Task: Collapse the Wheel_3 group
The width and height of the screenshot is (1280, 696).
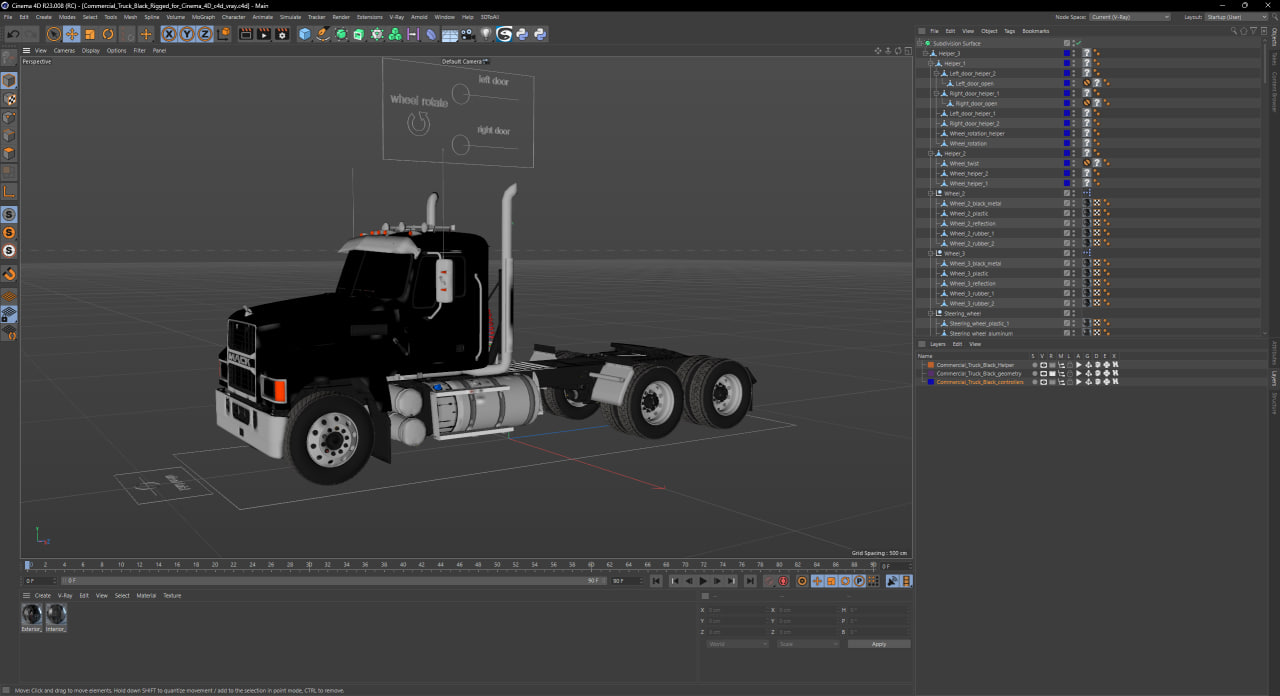Action: pyautogui.click(x=931, y=253)
